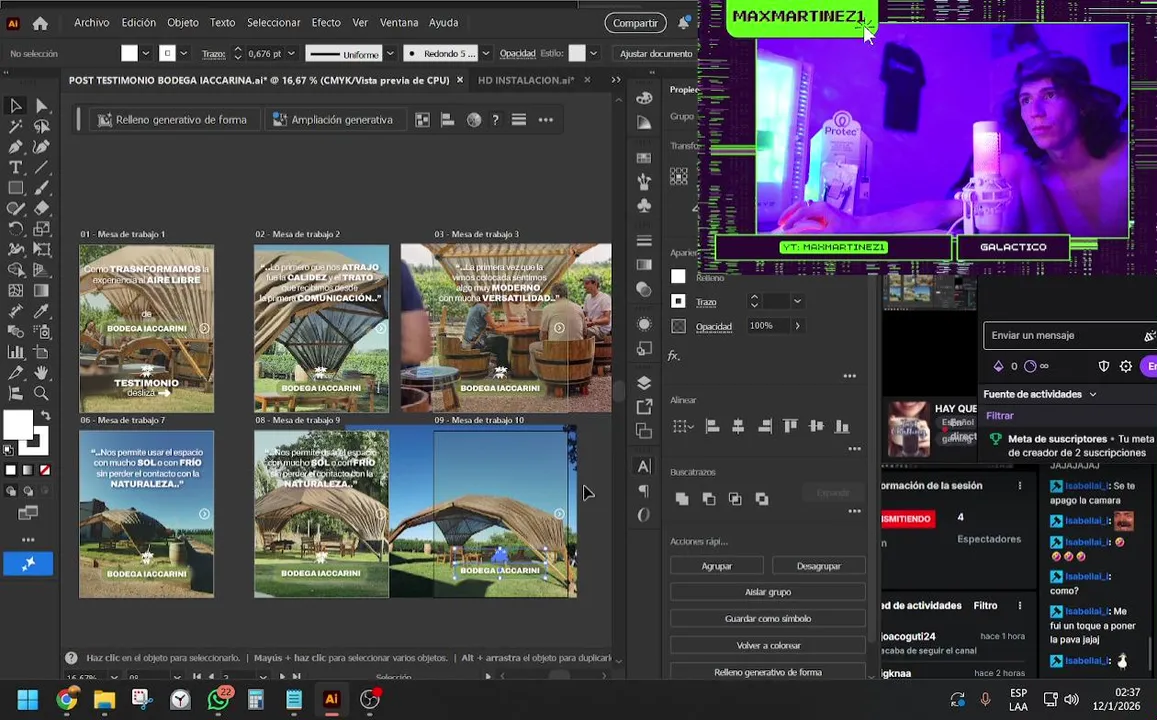Select the Eyedropper tool
The image size is (1157, 720).
pyautogui.click(x=41, y=311)
